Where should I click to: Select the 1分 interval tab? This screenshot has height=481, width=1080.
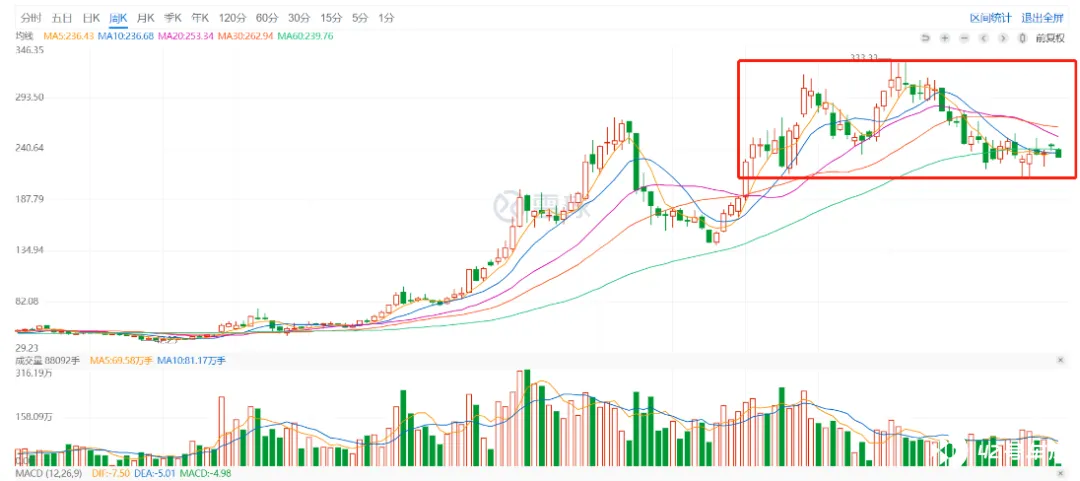[x=386, y=19]
